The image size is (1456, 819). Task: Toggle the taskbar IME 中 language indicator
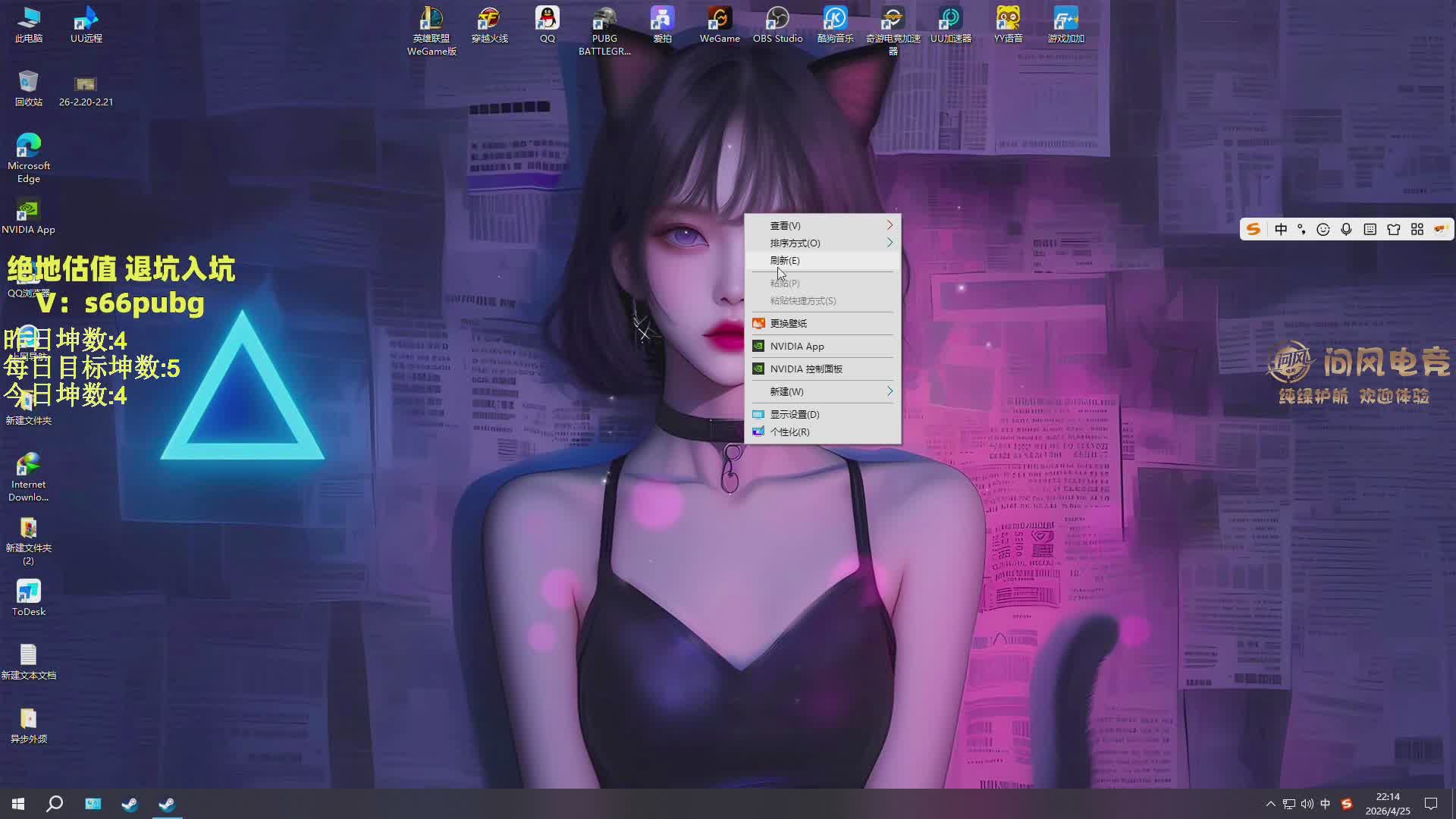1325,804
